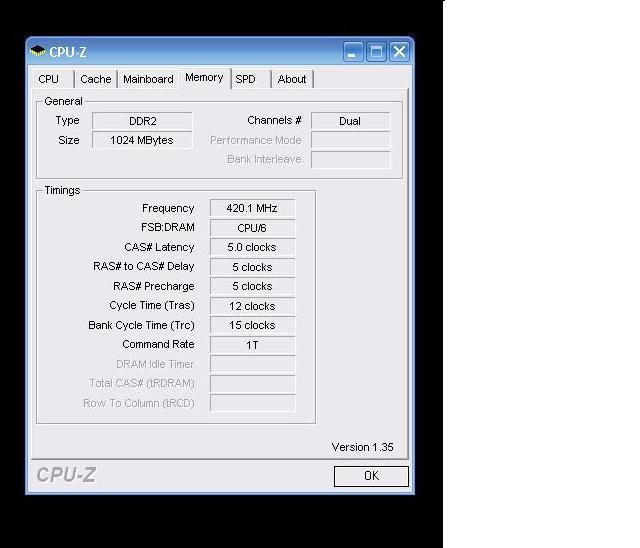Select the Mainboard tab
This screenshot has width=640, height=548.
pos(148,79)
